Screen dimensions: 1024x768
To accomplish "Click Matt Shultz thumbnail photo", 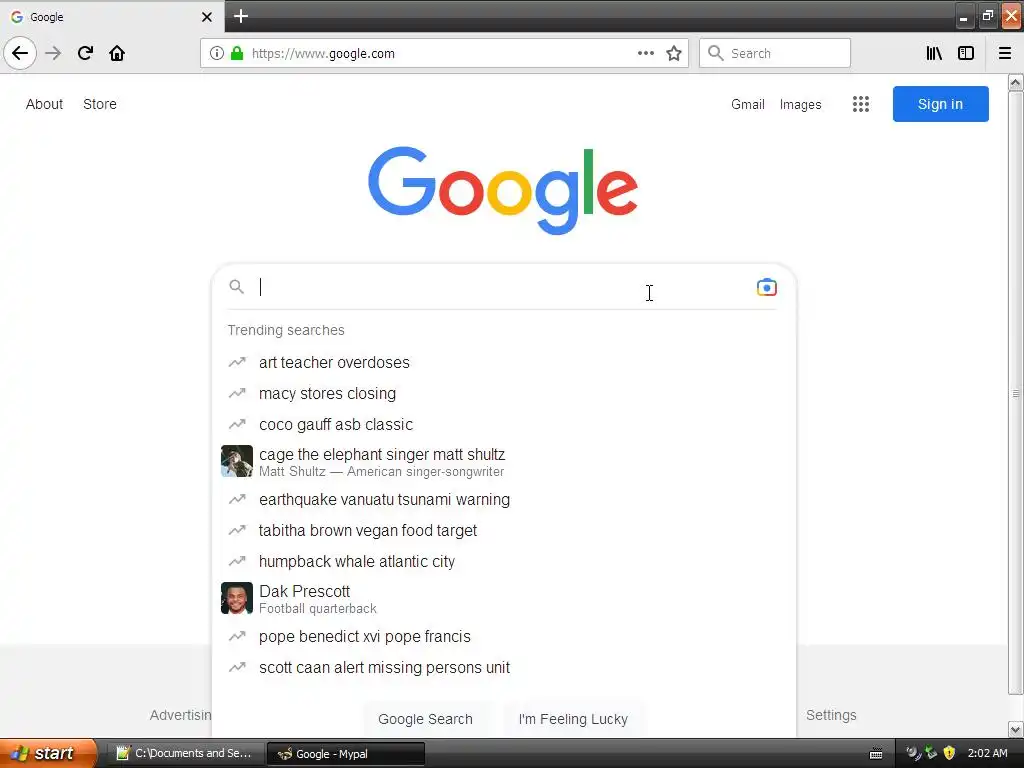I will (236, 461).
